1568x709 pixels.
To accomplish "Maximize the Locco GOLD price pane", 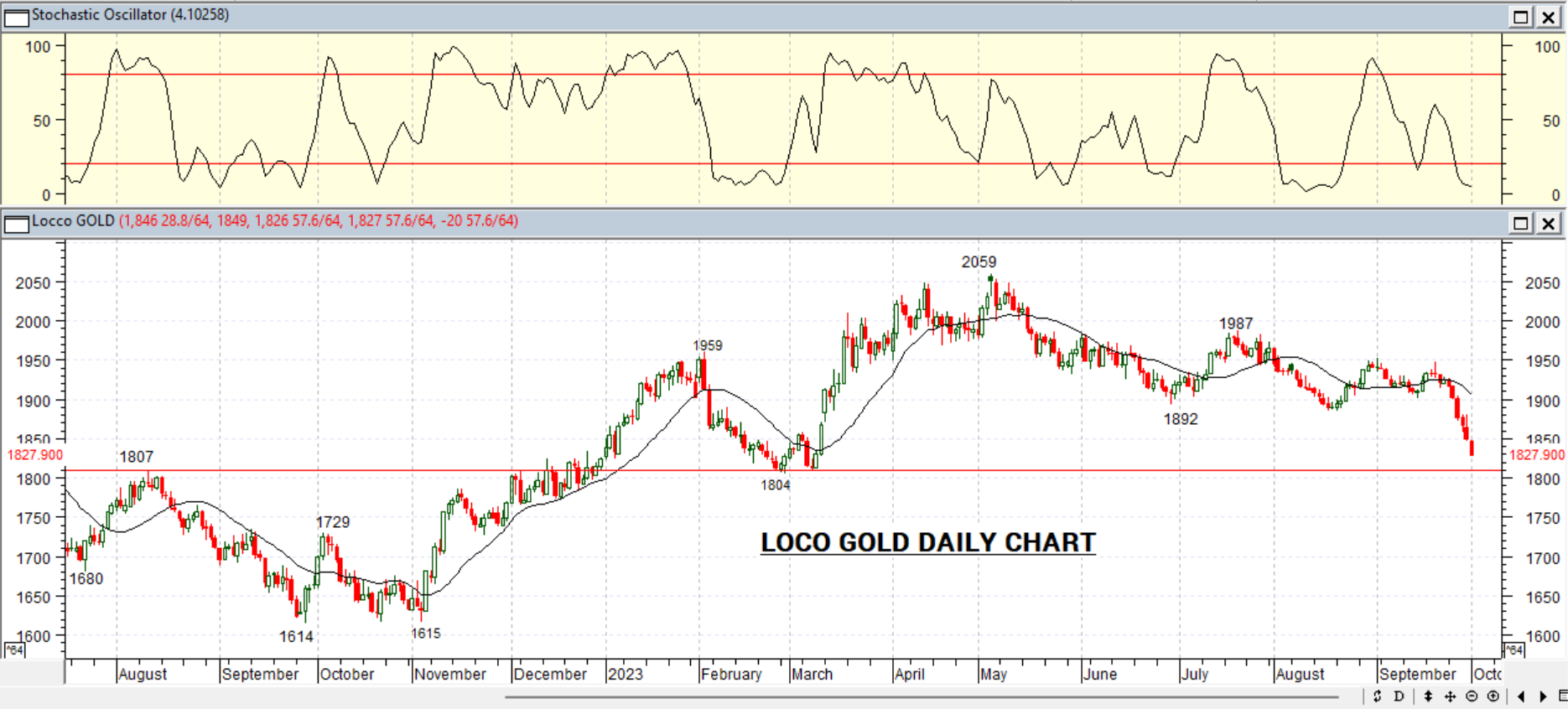I will (x=1521, y=223).
